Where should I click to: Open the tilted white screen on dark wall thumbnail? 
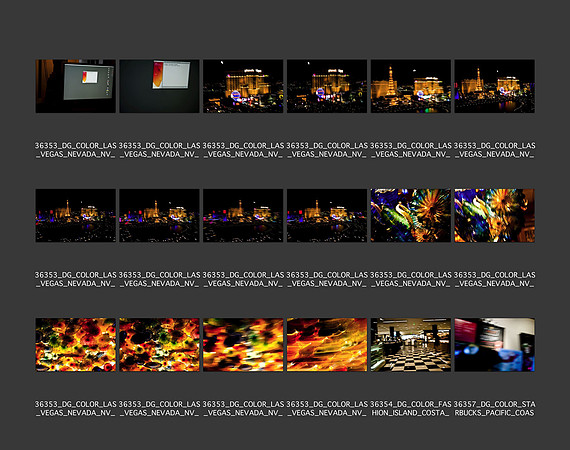point(159,86)
